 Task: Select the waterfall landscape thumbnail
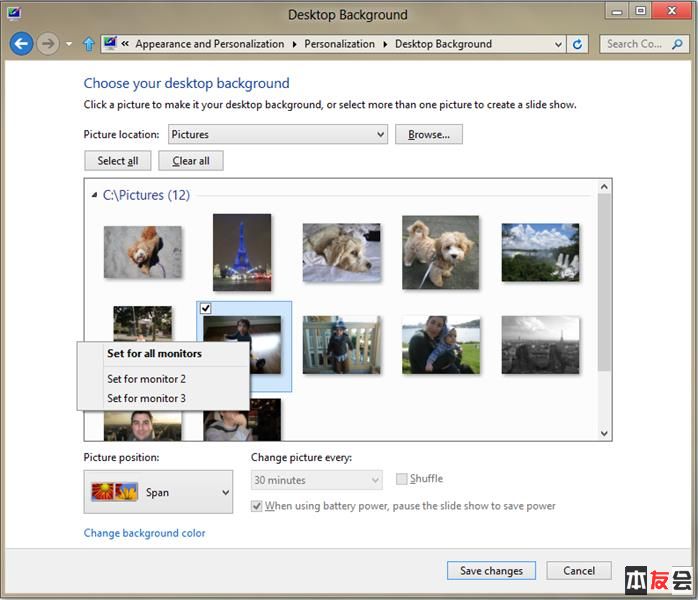click(x=540, y=252)
